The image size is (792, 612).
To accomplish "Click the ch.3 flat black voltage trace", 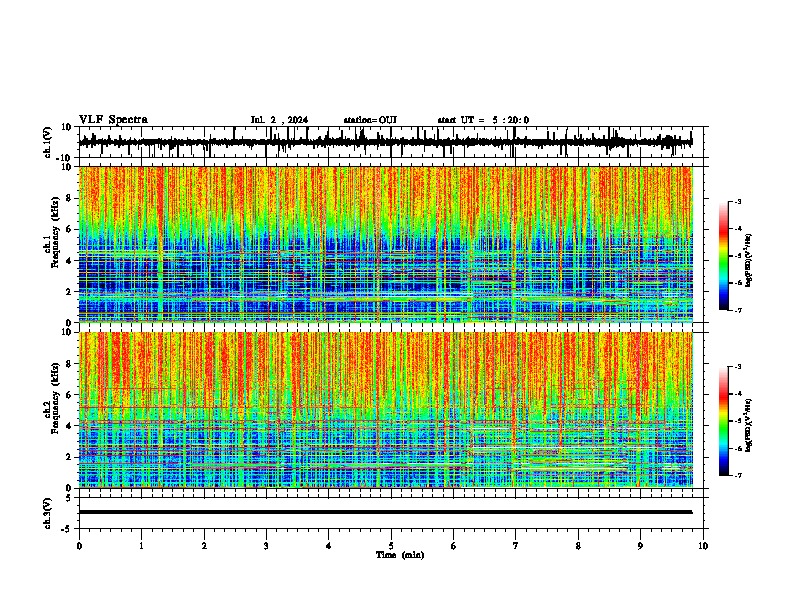I will pos(385,512).
